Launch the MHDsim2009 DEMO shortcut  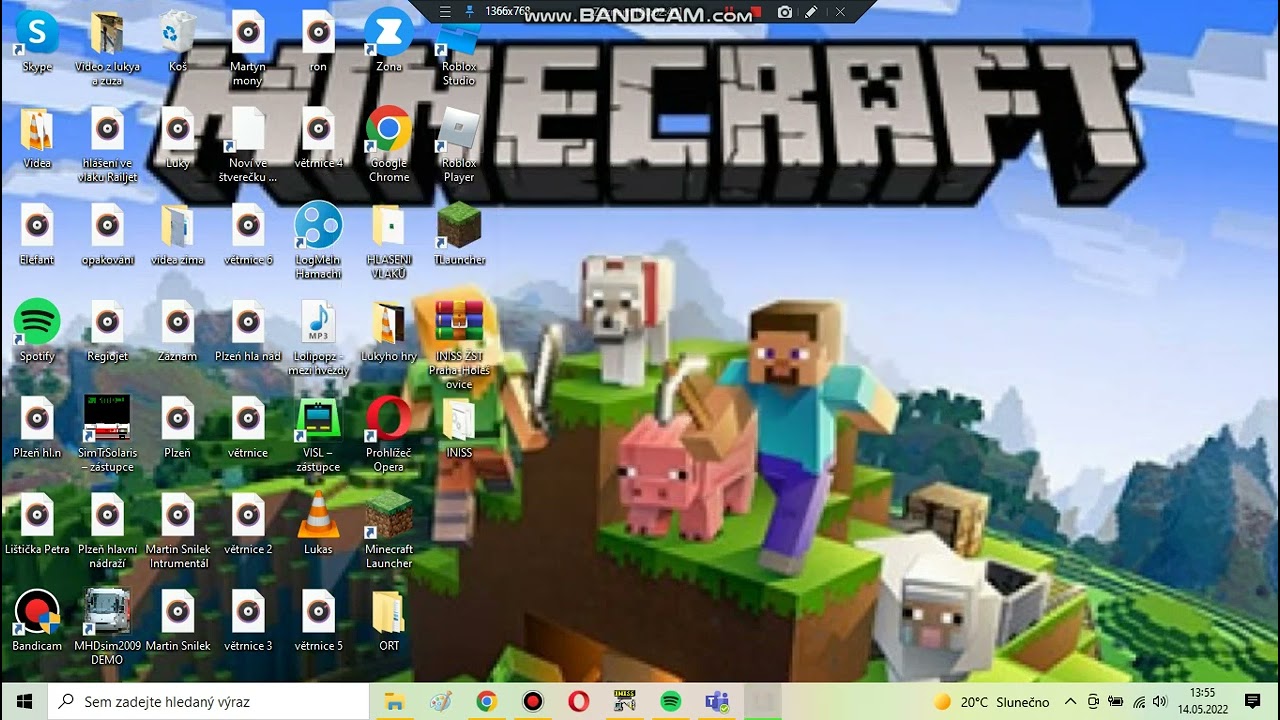(107, 627)
